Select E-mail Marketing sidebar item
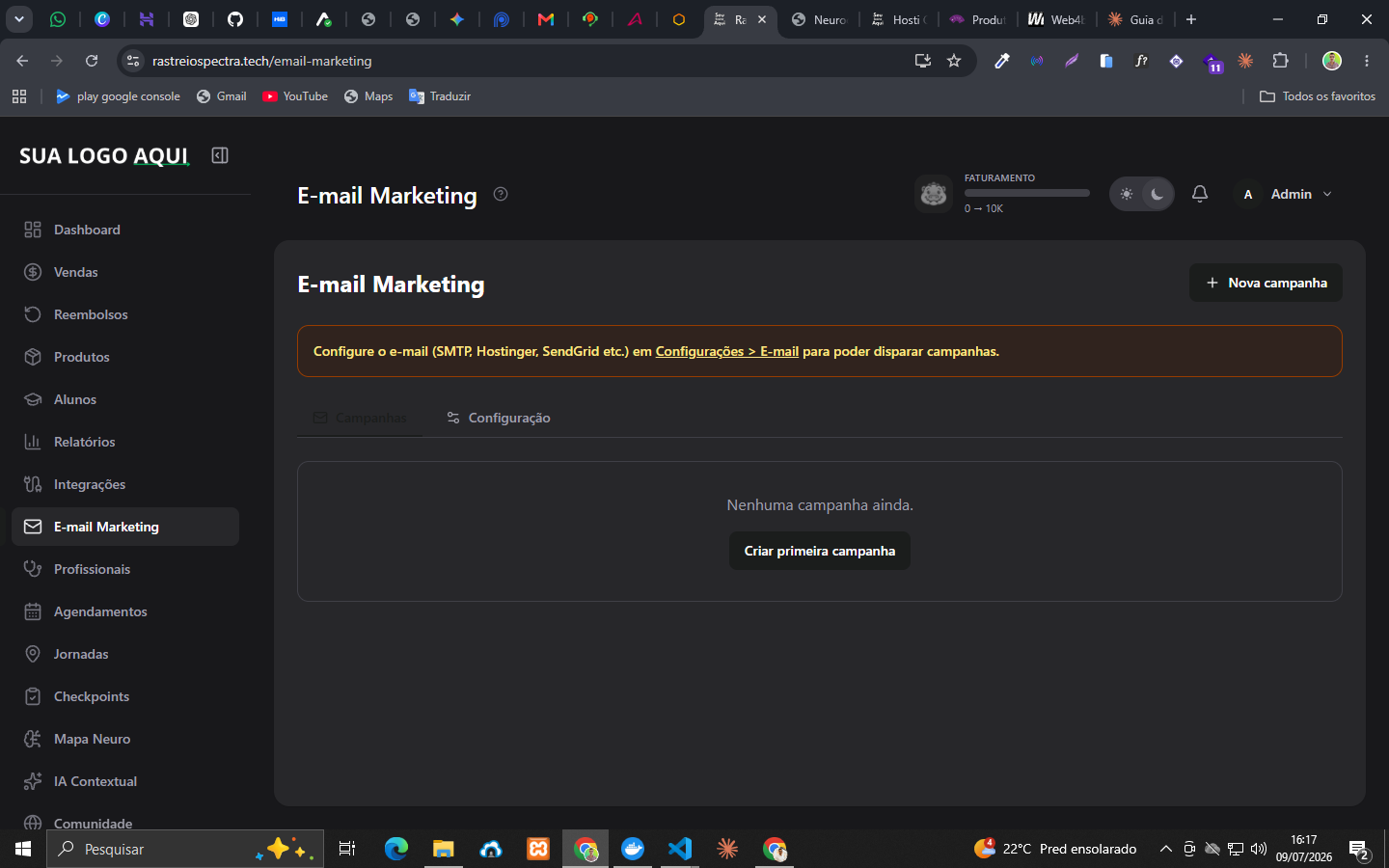Viewport: 1389px width, 868px height. pyautogui.click(x=125, y=527)
